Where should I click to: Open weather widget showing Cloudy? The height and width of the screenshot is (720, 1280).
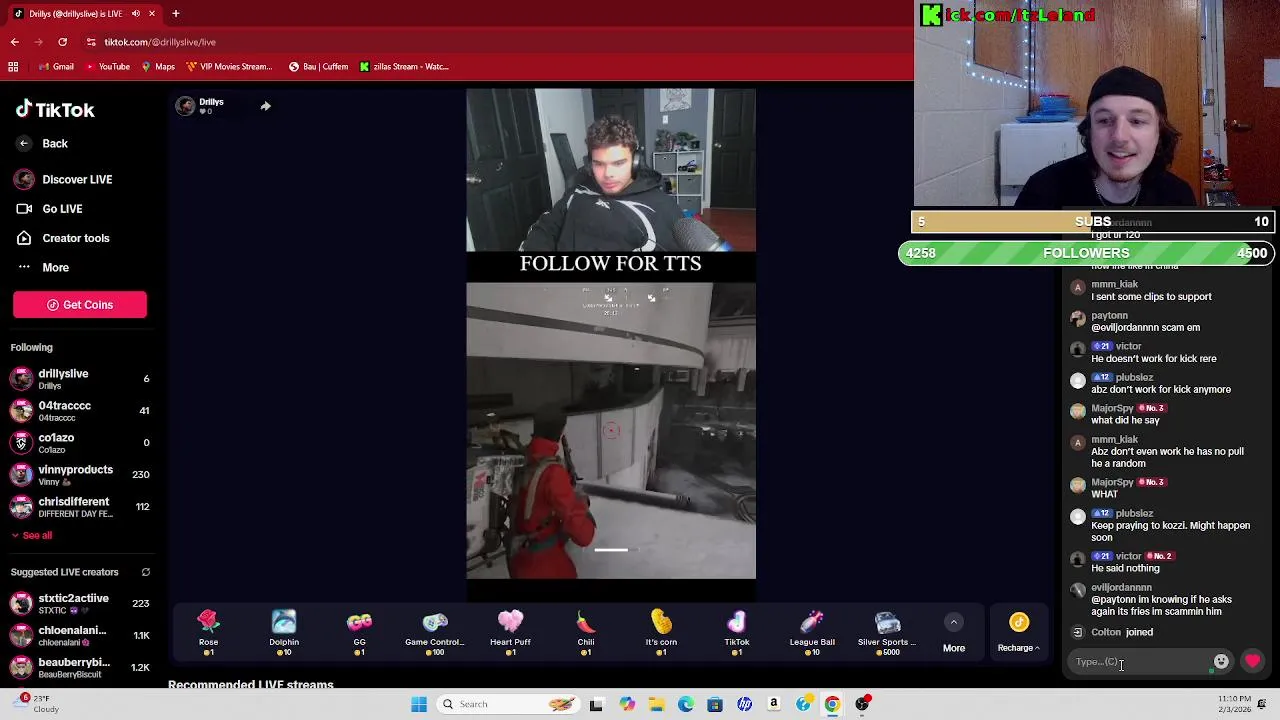click(x=35, y=704)
